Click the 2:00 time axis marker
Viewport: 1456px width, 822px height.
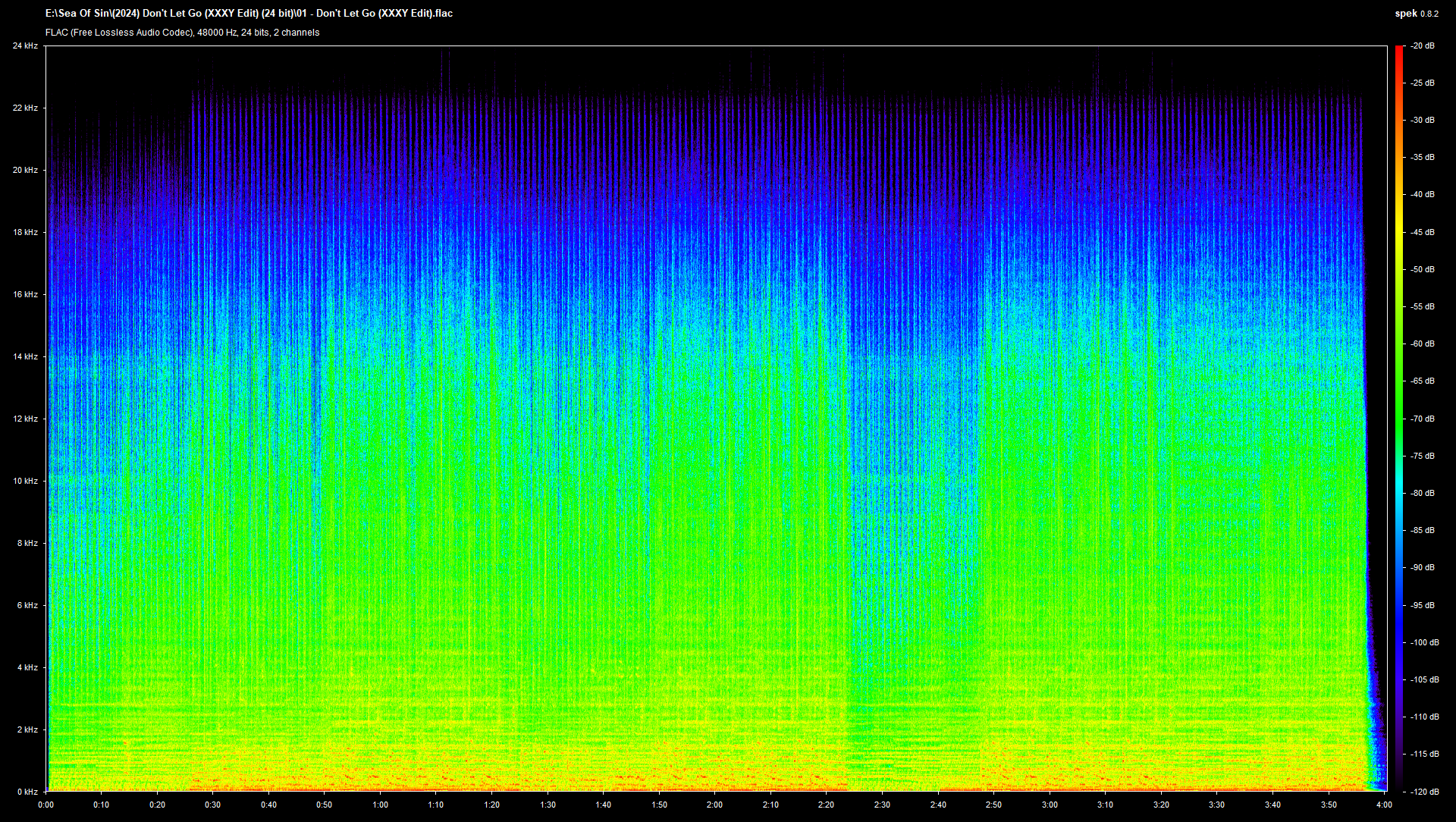[x=714, y=805]
